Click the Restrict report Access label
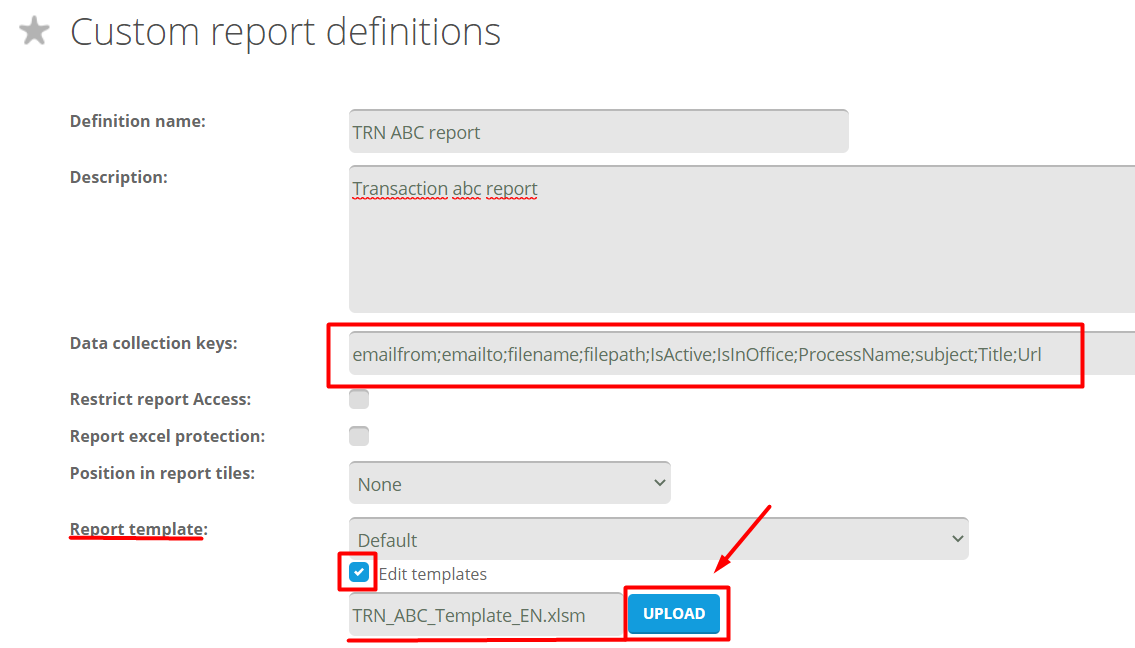1135x648 pixels. click(160, 399)
